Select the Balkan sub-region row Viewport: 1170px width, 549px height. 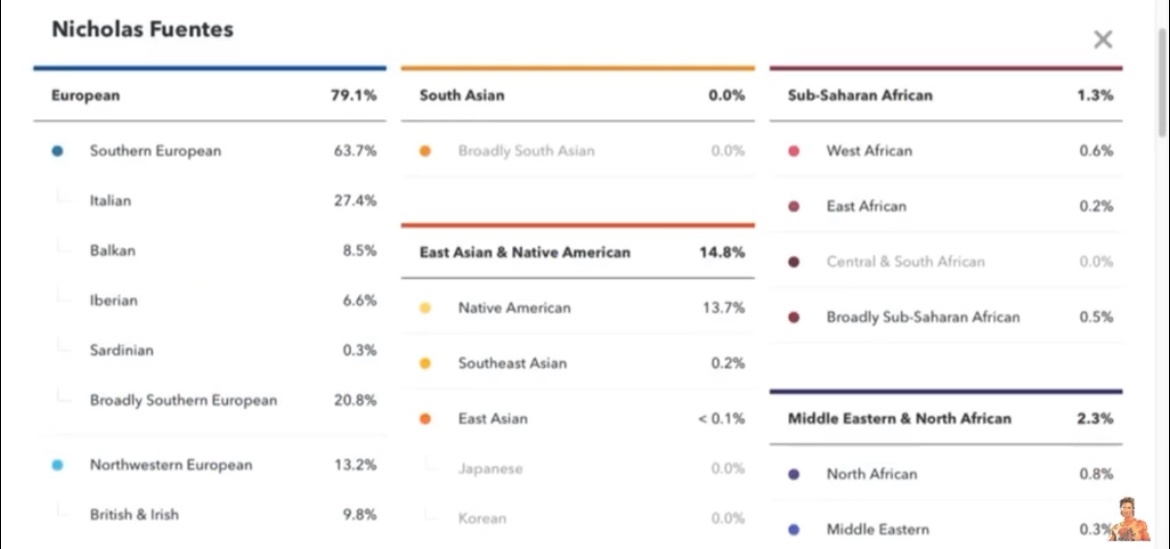[210, 251]
